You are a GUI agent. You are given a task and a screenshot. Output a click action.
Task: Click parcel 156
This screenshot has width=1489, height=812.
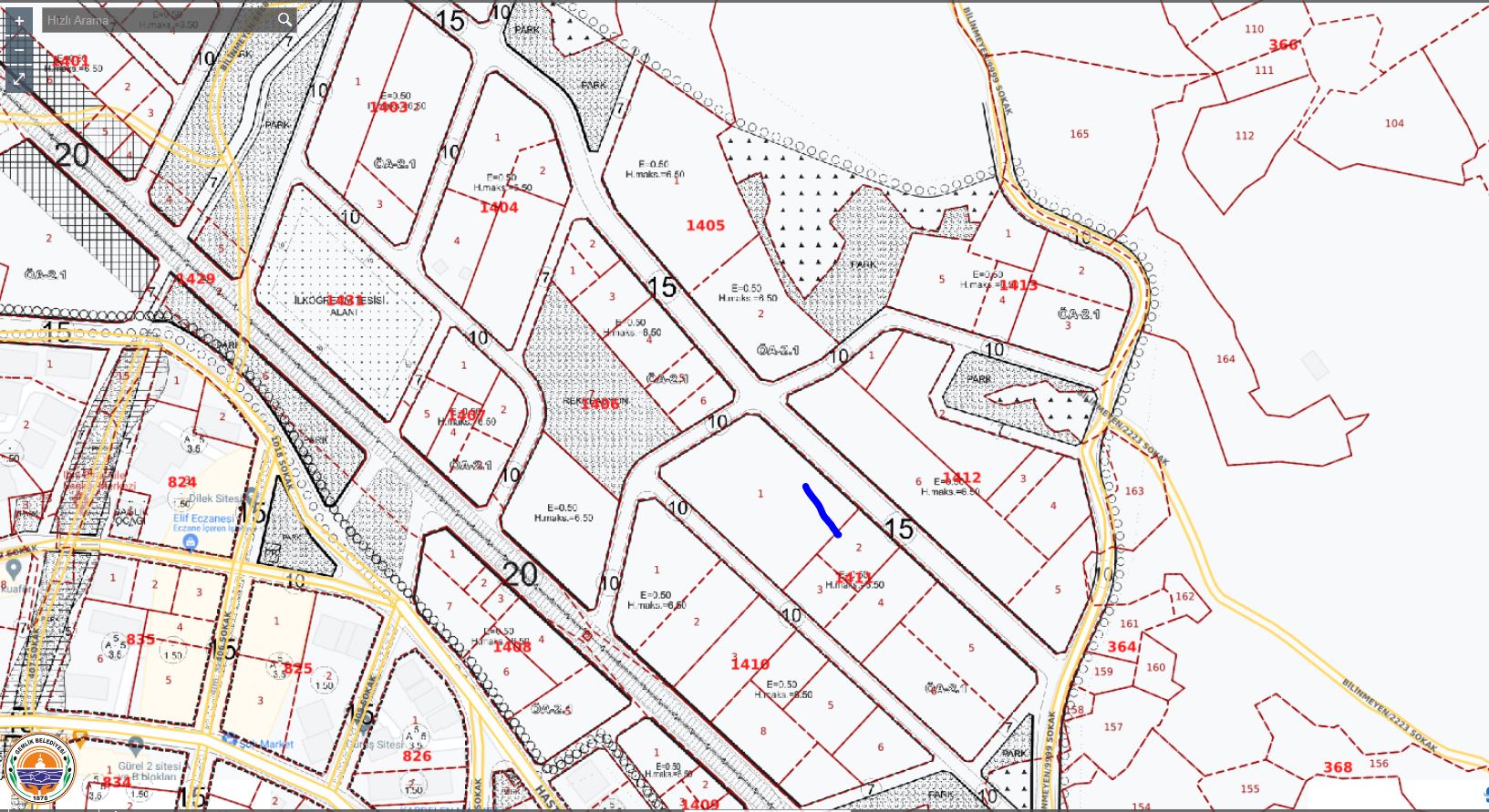pyautogui.click(x=1379, y=764)
